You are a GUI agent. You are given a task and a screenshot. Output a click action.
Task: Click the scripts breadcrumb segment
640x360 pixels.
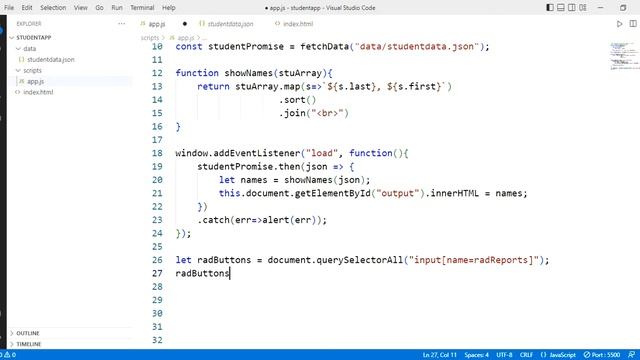click(x=149, y=38)
